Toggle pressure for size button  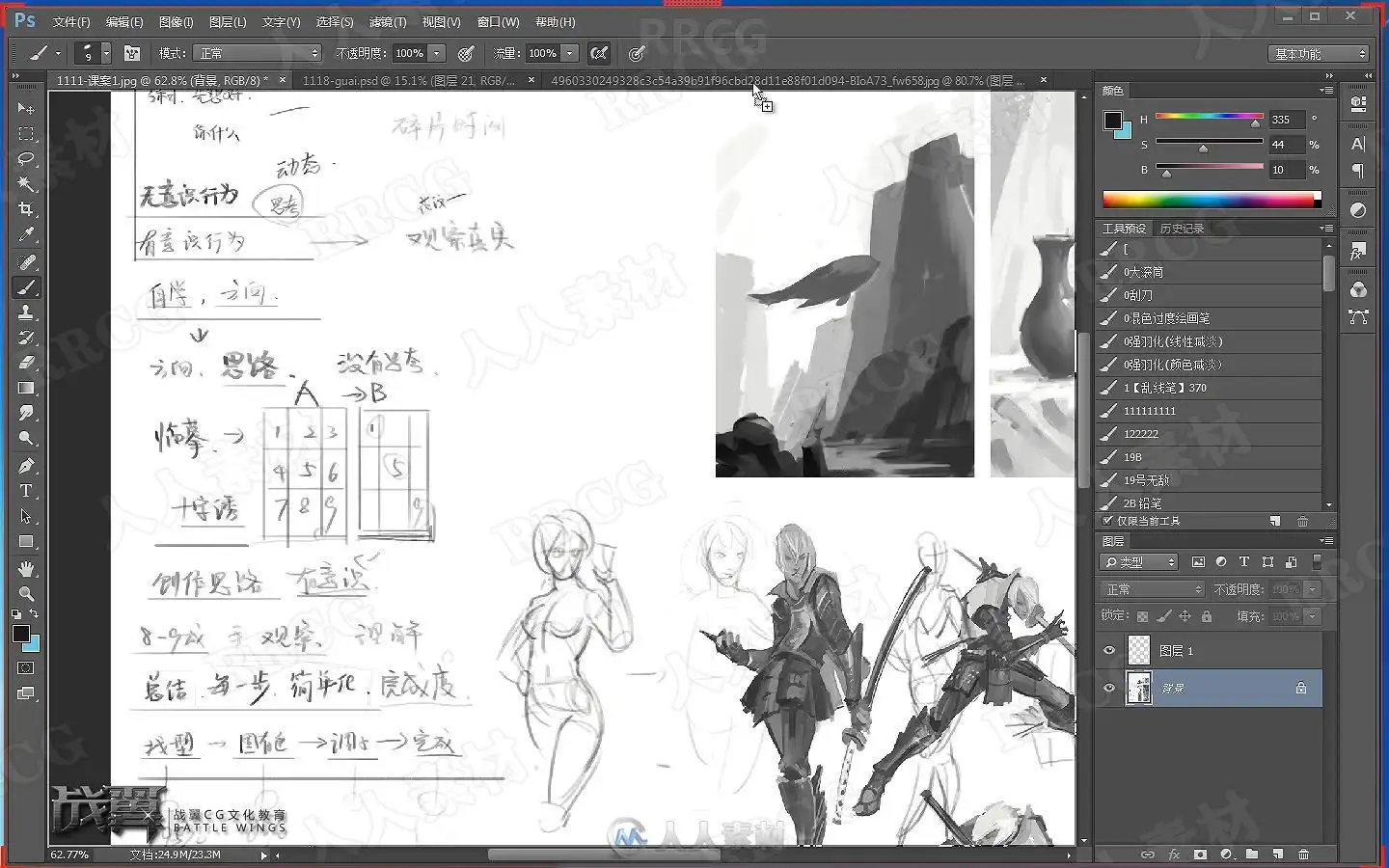click(637, 53)
